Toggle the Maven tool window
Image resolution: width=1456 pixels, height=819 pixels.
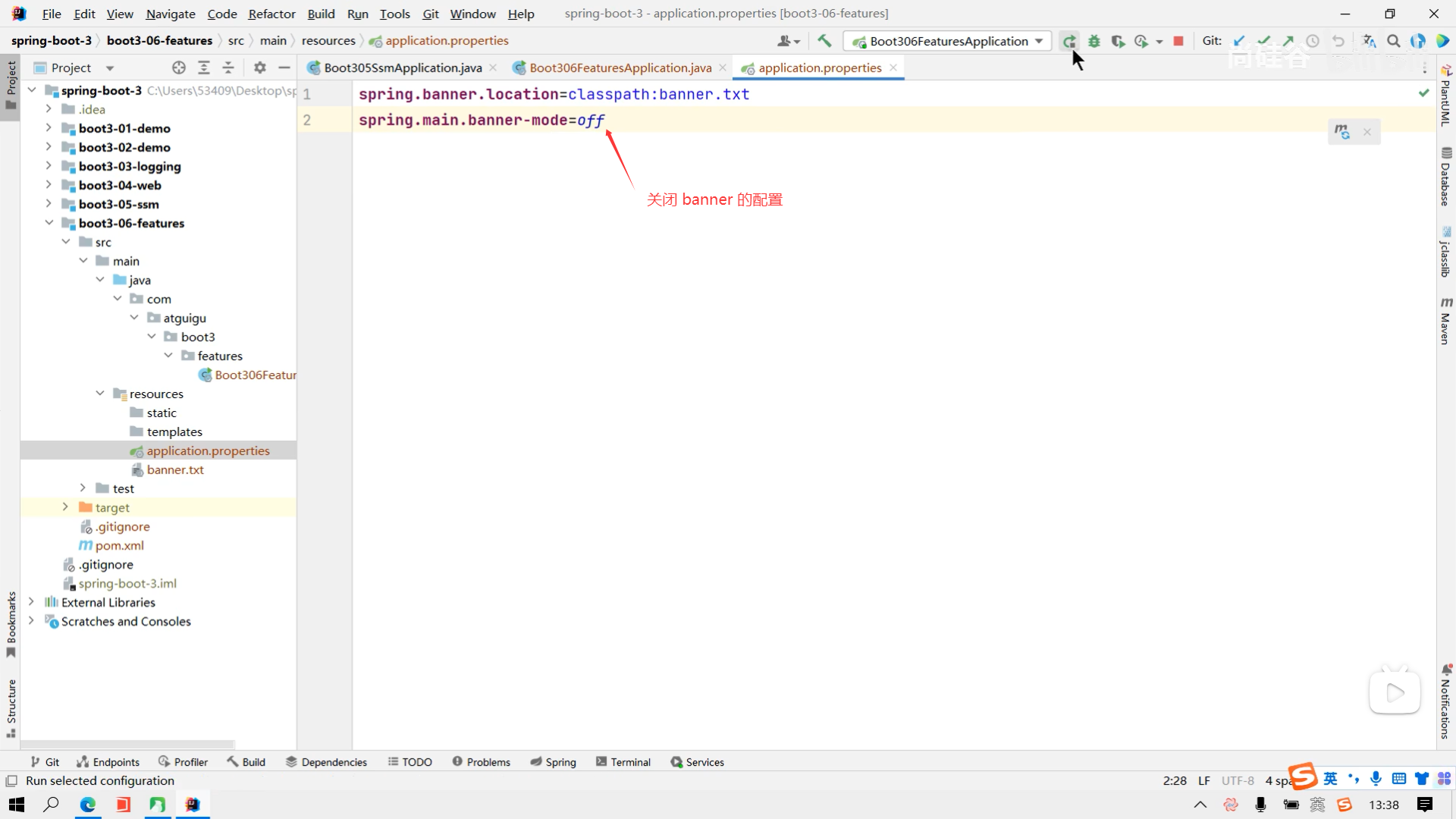(1445, 322)
